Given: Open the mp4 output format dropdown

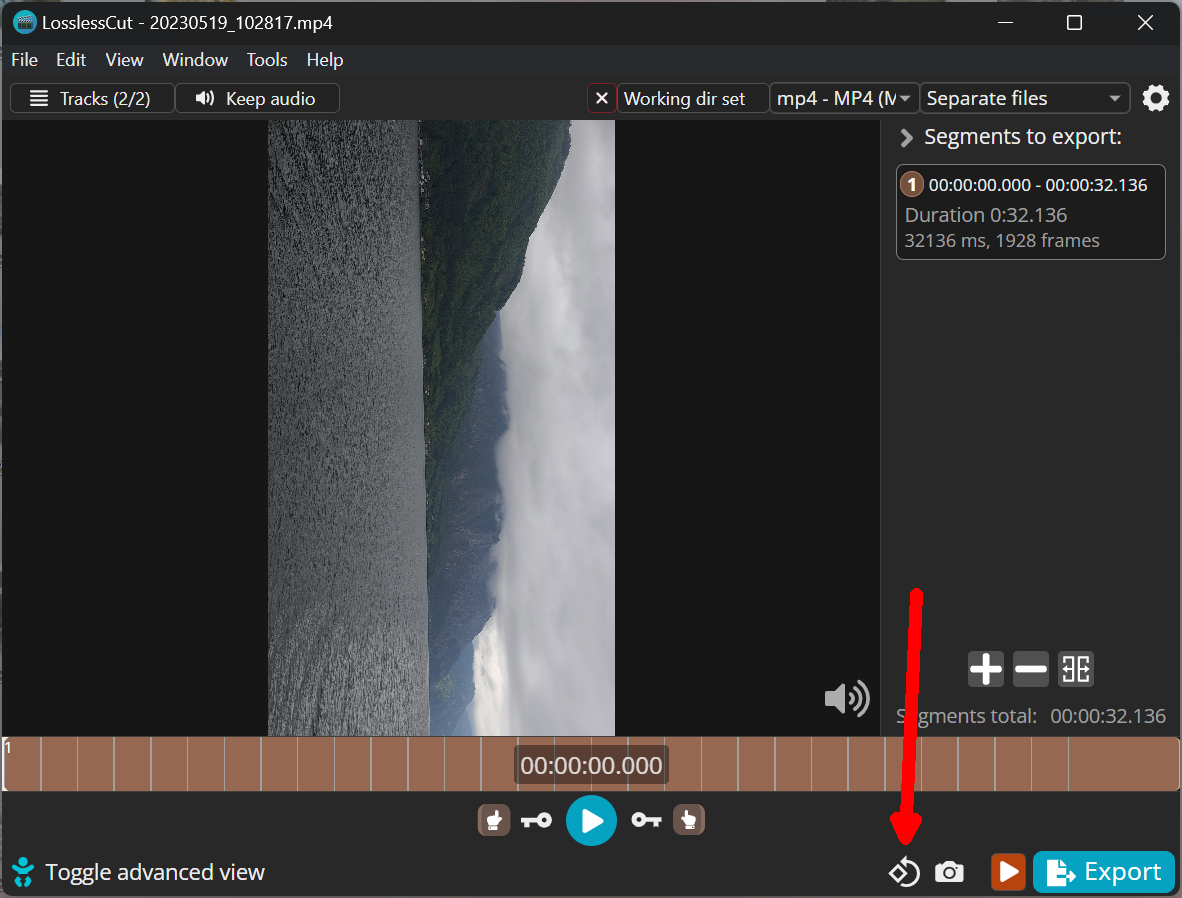Looking at the screenshot, I should [x=845, y=98].
